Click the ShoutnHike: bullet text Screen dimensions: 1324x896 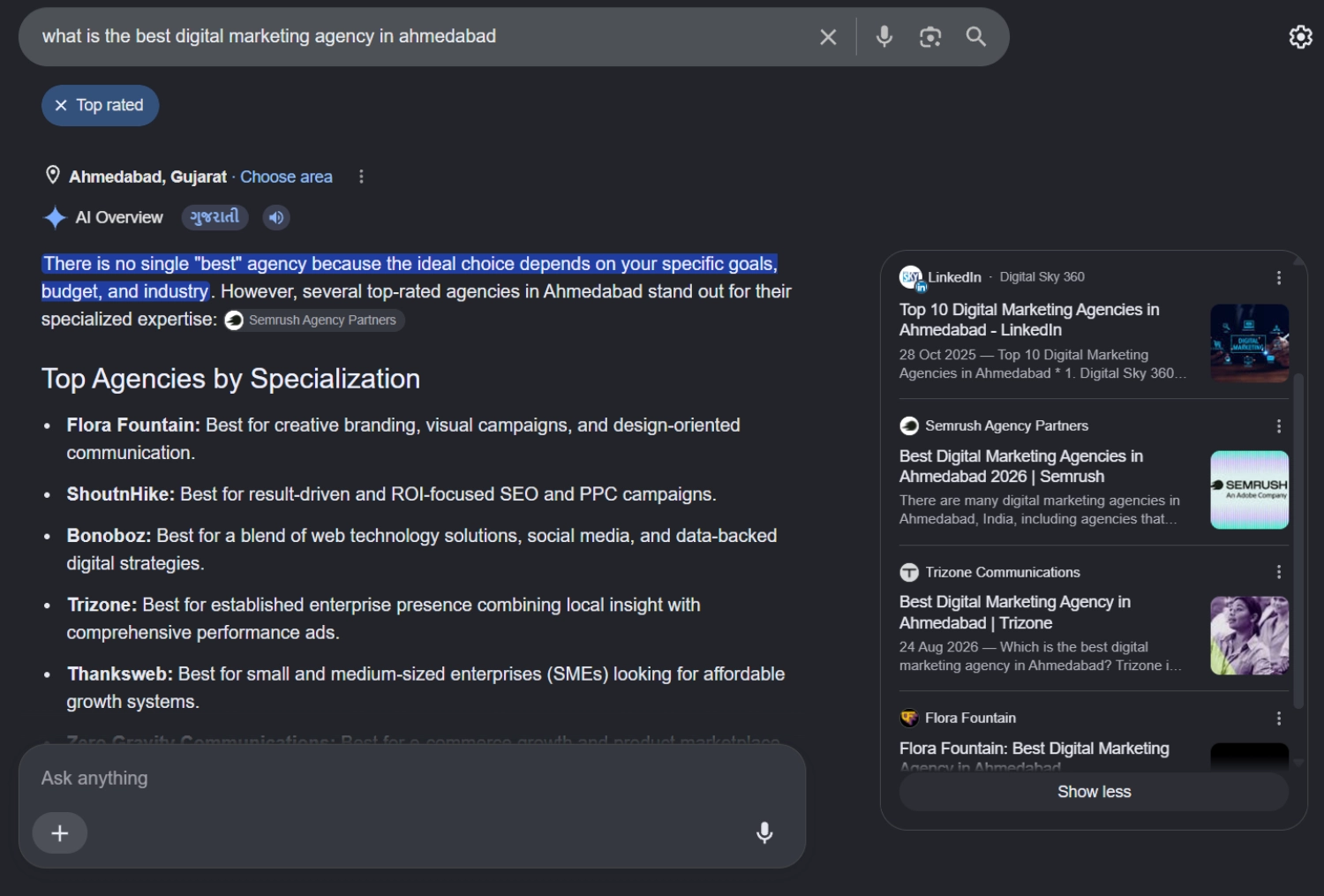pyautogui.click(x=391, y=494)
